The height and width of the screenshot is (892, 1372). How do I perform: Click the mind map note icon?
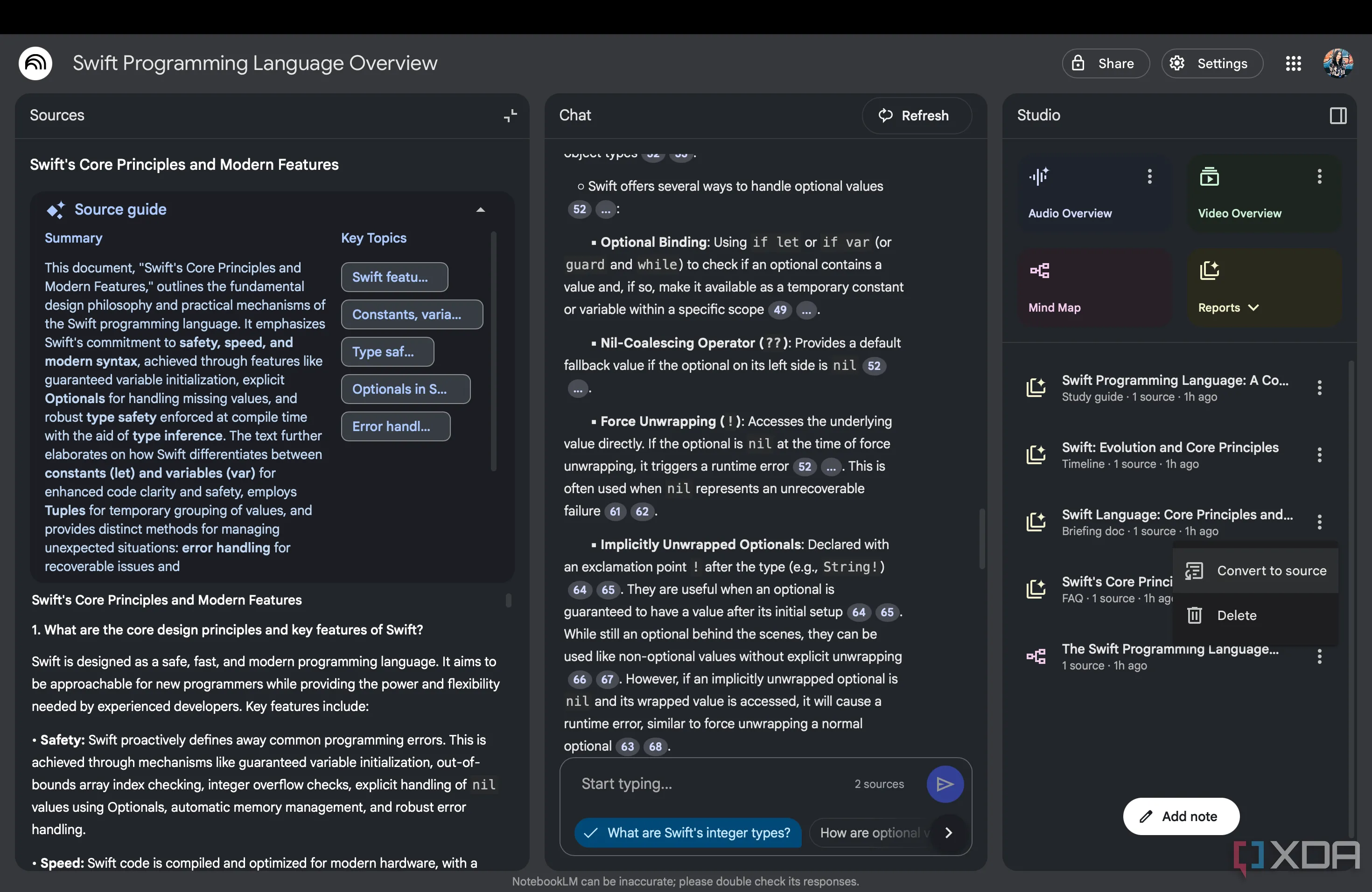pyautogui.click(x=1036, y=656)
